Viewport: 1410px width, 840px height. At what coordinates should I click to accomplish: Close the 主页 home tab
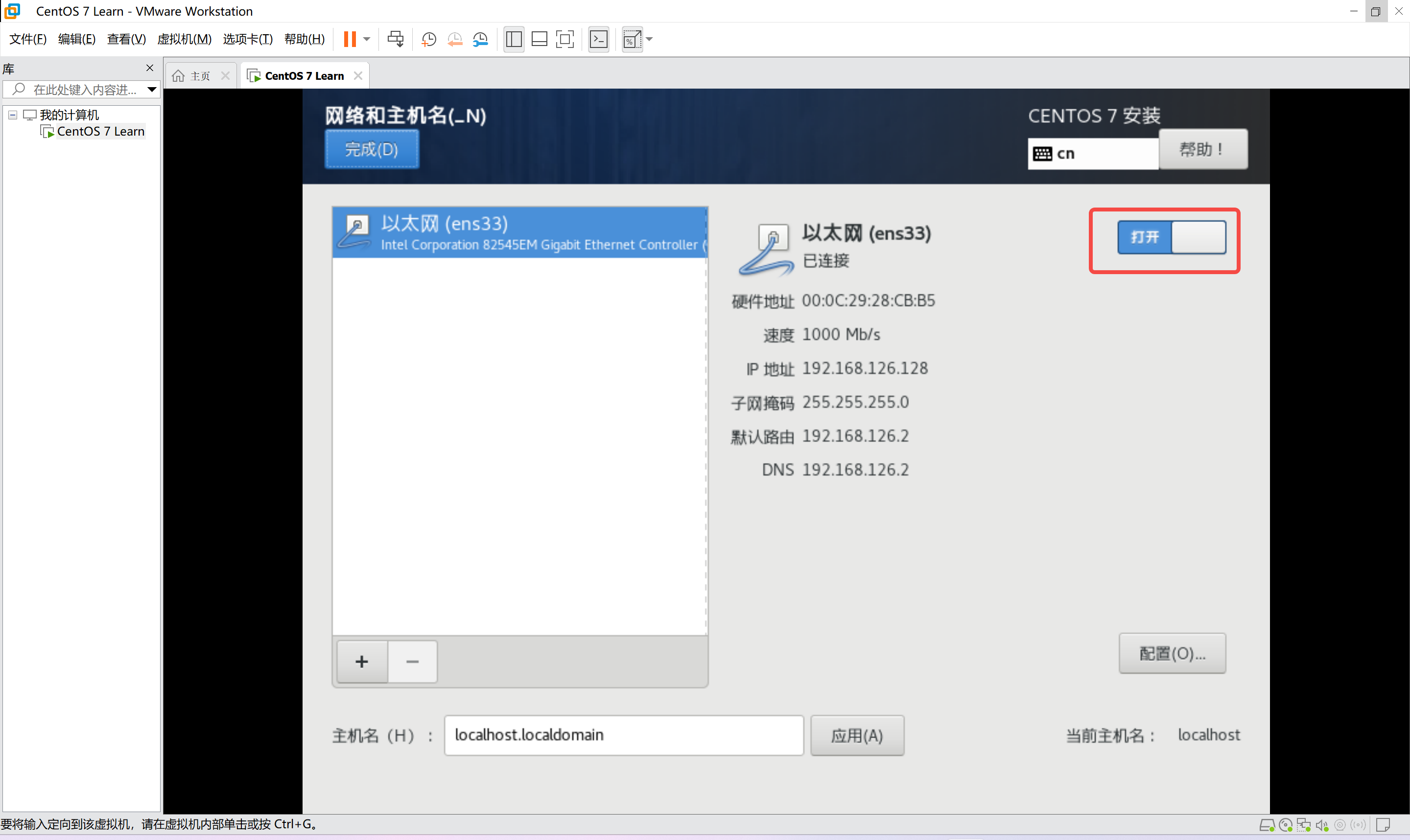click(x=225, y=75)
